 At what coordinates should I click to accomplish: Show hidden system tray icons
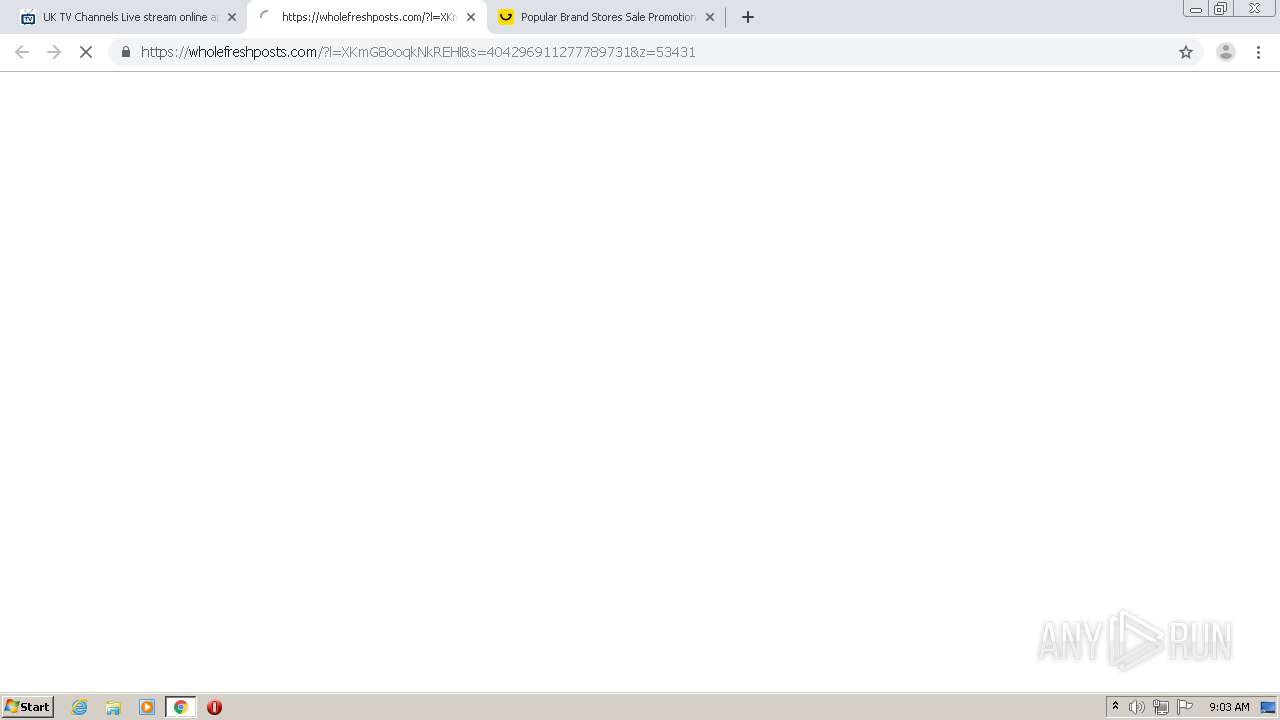[1115, 707]
